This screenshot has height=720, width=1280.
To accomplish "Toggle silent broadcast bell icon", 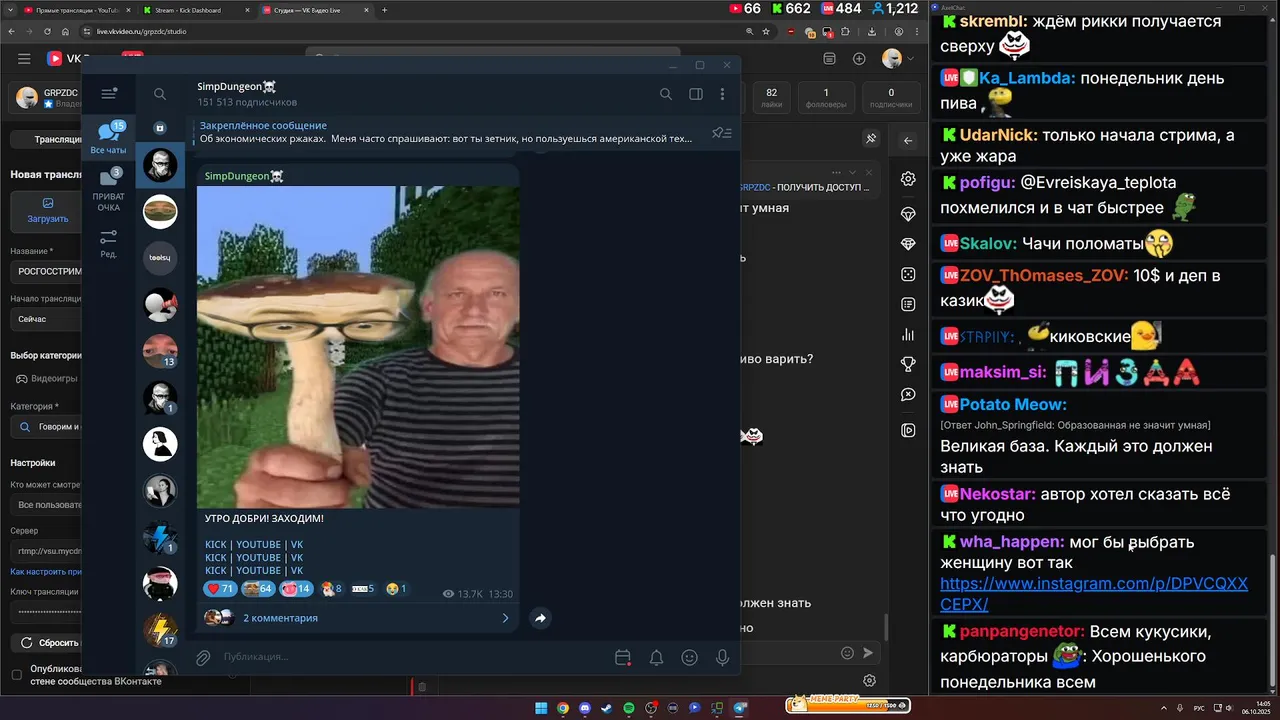I will [656, 657].
